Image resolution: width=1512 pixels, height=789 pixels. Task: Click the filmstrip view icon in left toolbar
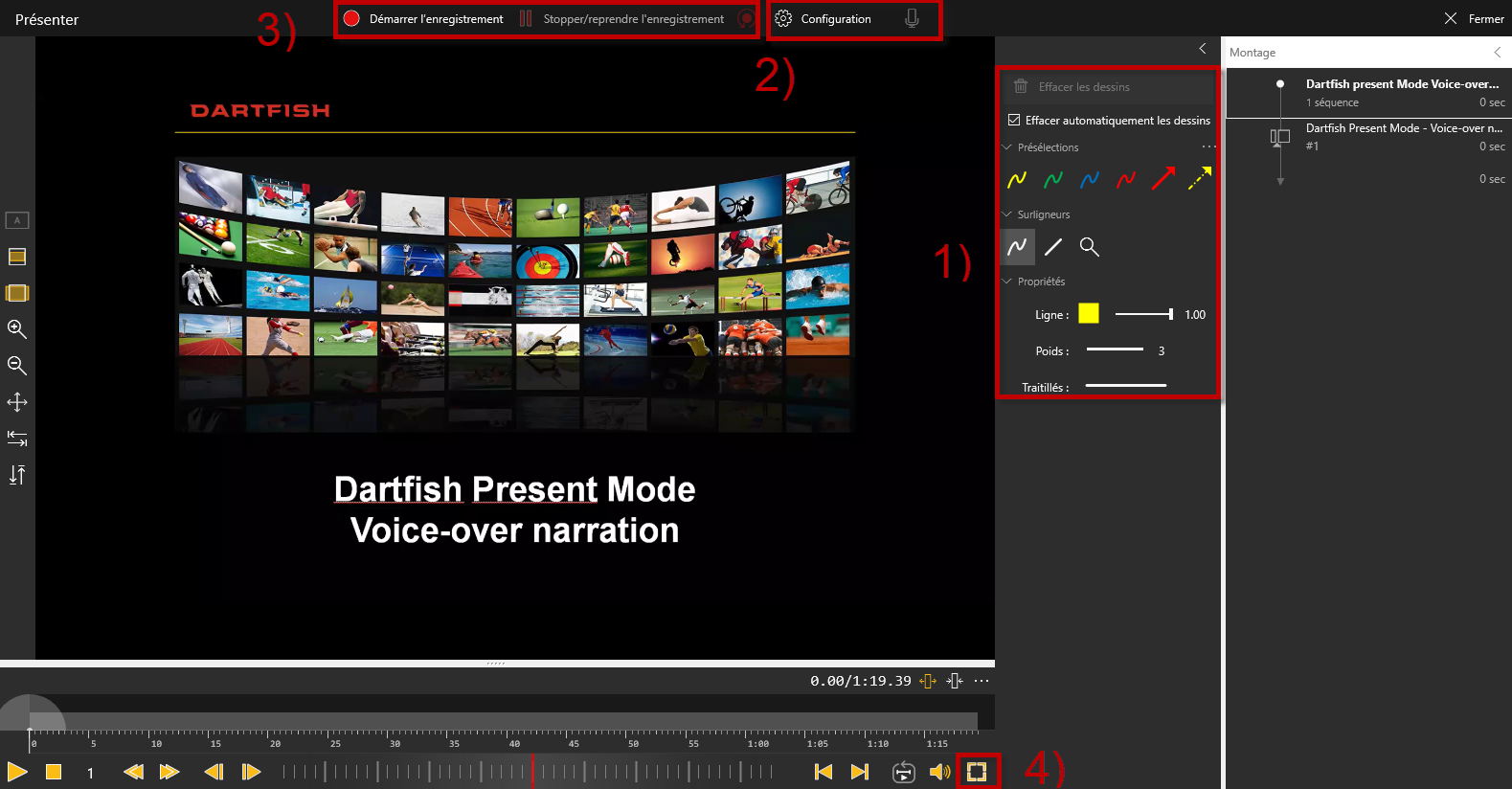pyautogui.click(x=17, y=293)
